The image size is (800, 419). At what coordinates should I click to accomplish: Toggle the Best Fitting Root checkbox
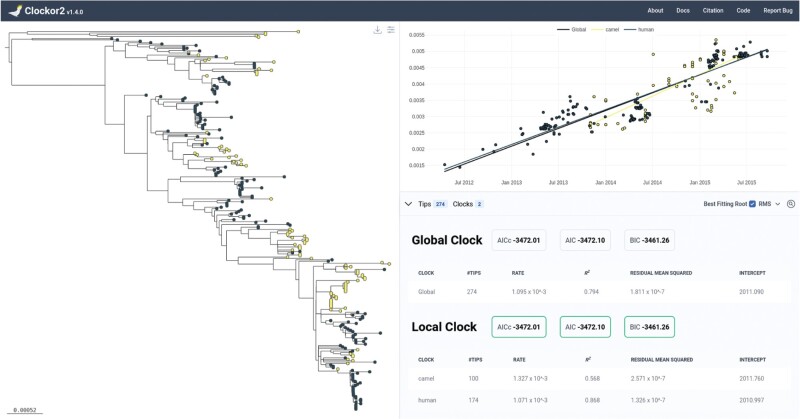752,203
